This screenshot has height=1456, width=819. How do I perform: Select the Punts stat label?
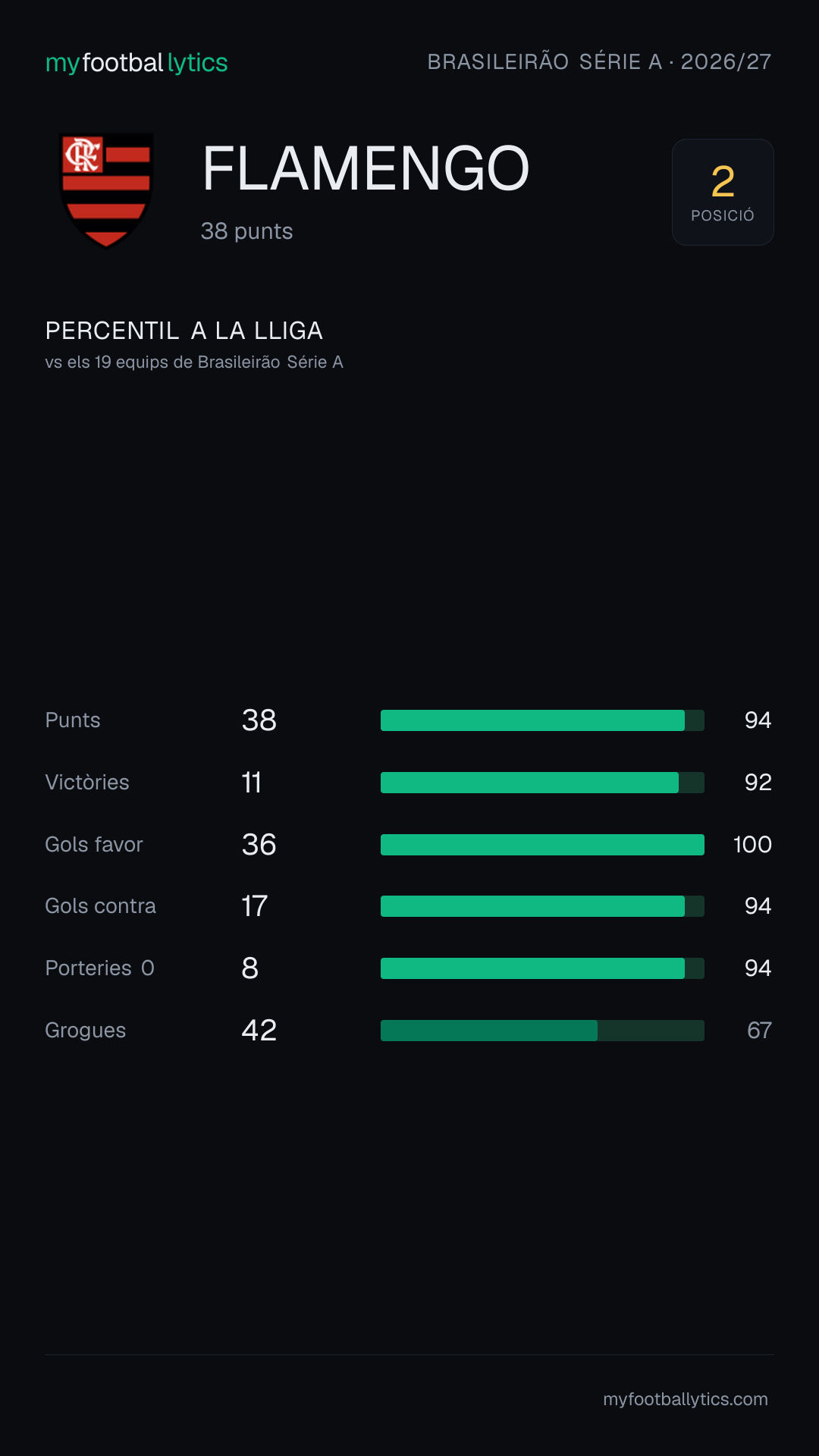73,720
